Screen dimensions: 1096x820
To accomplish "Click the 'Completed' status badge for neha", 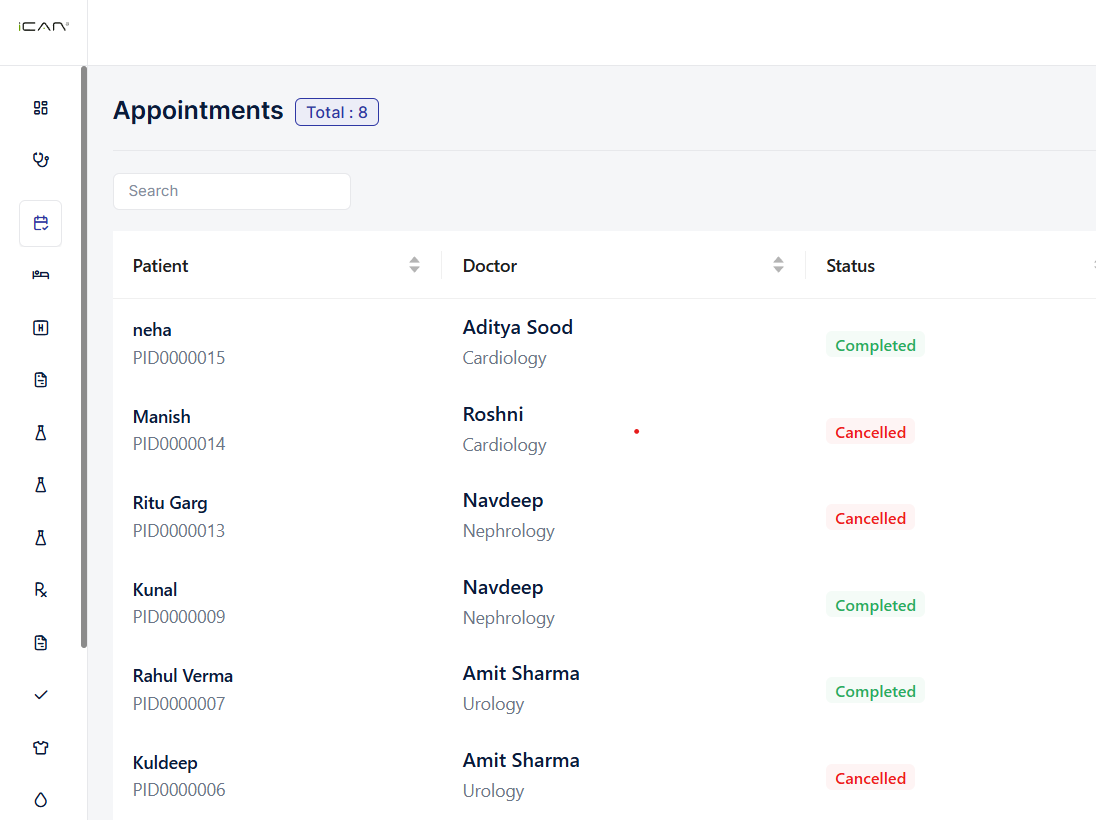I will coord(875,344).
